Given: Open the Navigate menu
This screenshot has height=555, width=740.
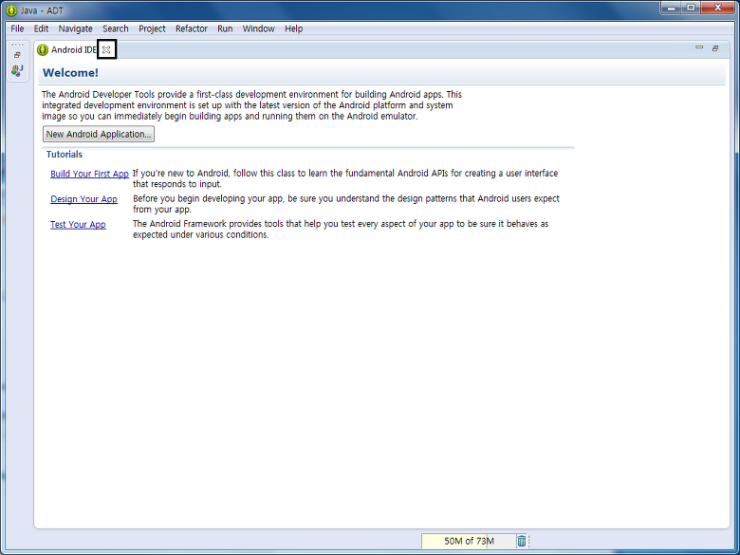Looking at the screenshot, I should pos(76,29).
